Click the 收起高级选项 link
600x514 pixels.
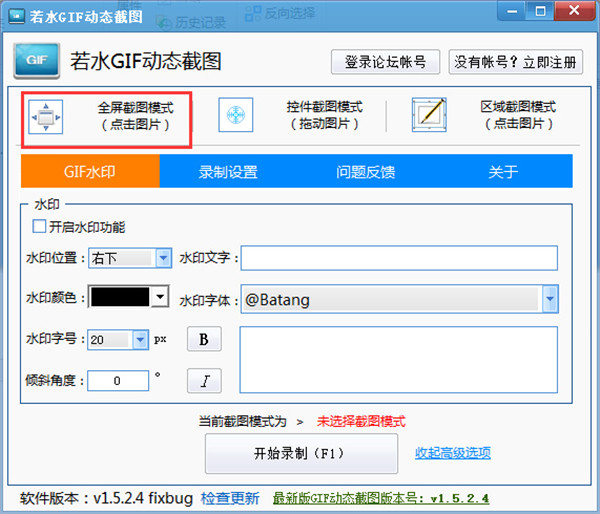point(453,453)
